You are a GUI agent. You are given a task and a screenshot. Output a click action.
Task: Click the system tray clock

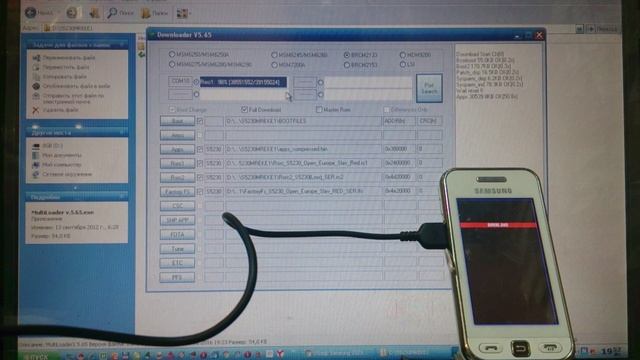(611, 351)
